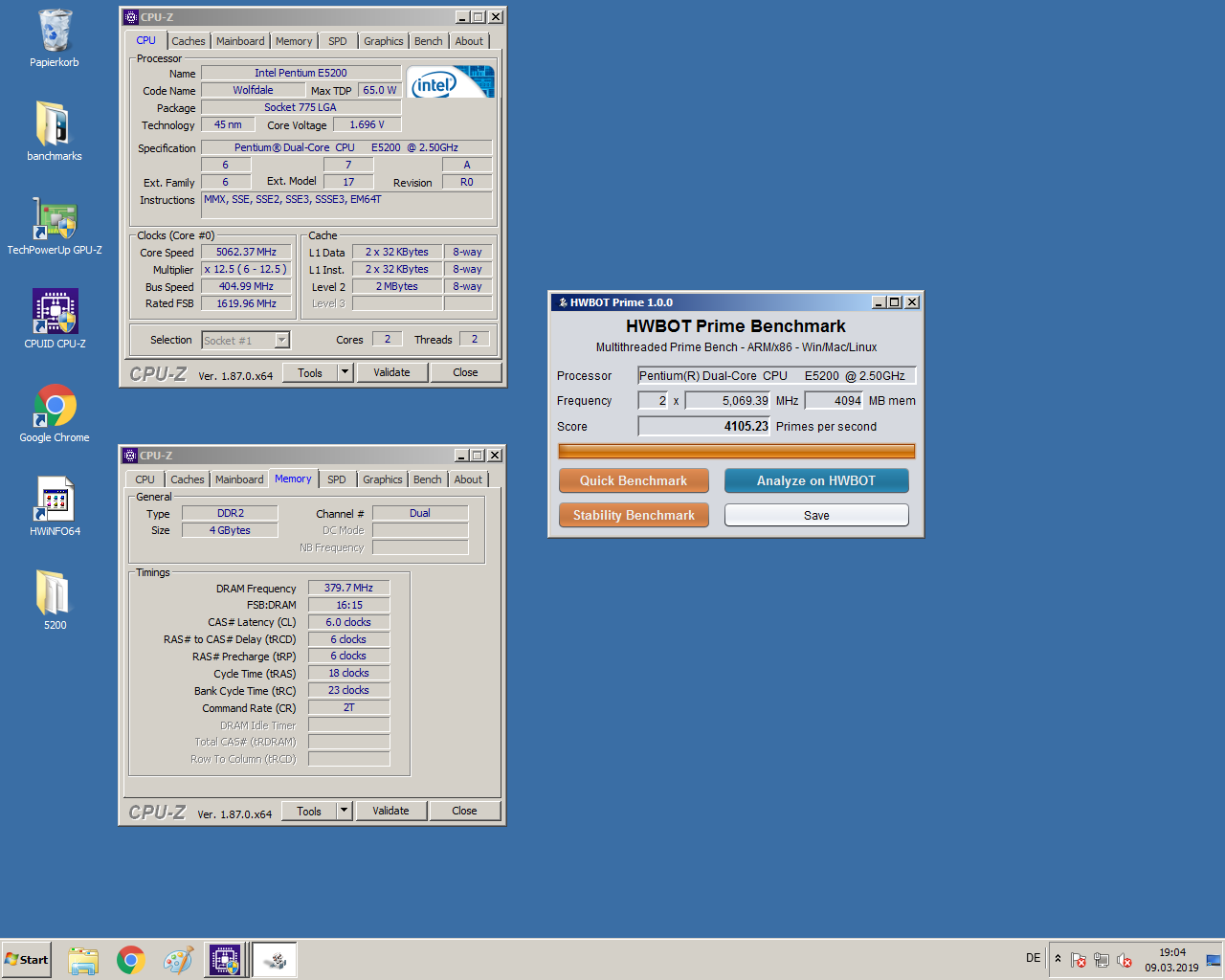Open Mainboard tab in bottom CPU-Z window
Viewport: 1225px width, 980px height.
pyautogui.click(x=239, y=479)
